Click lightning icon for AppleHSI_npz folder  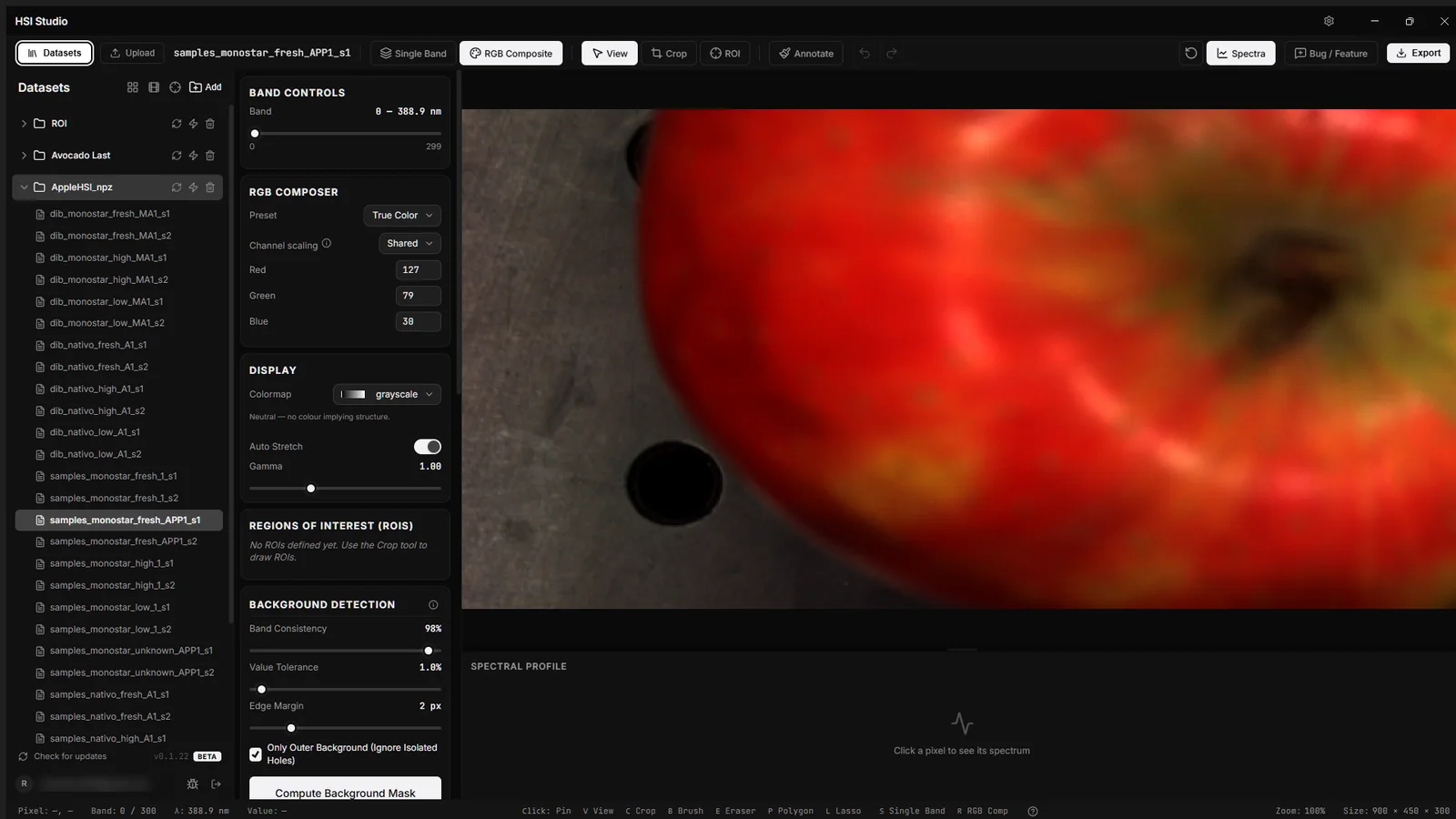click(x=193, y=187)
